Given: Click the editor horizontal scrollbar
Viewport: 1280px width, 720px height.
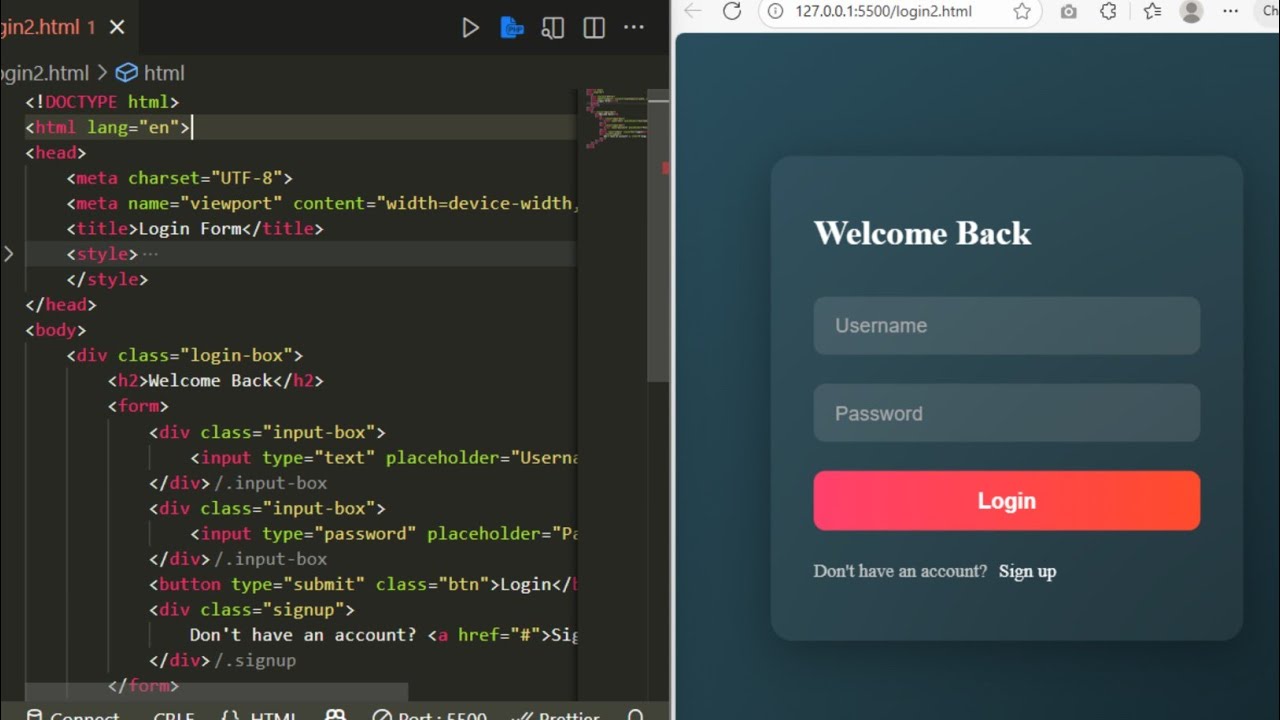Looking at the screenshot, I should (216, 690).
